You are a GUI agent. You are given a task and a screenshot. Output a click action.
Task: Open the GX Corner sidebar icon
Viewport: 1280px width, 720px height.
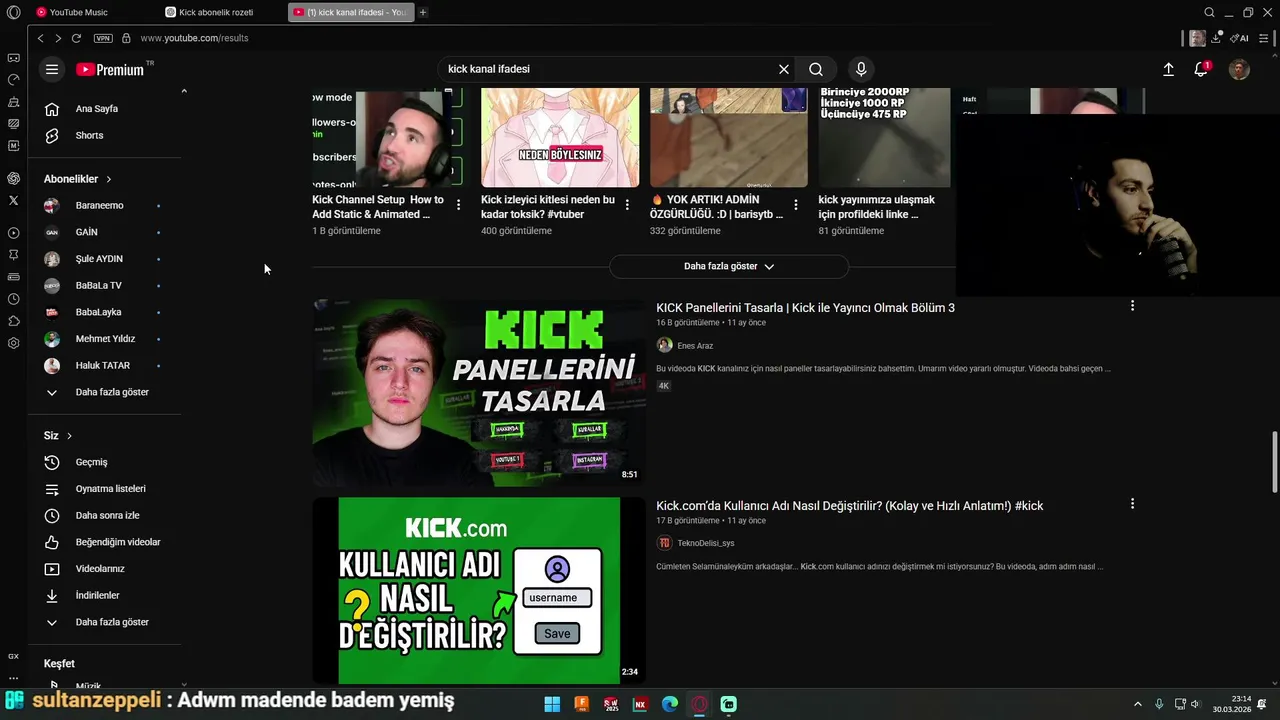(13, 656)
